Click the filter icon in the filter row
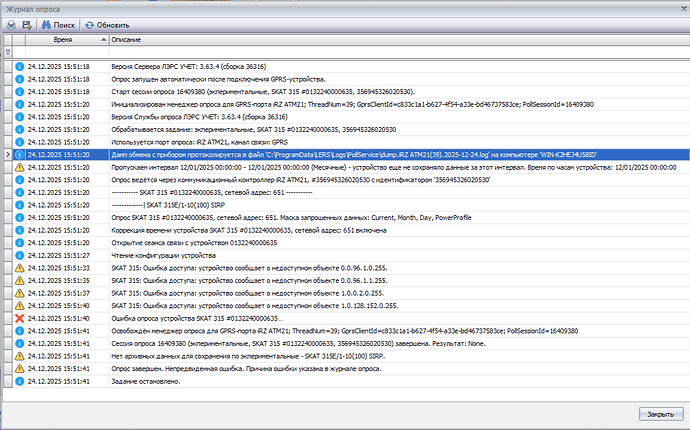This screenshot has width=690, height=430. pyautogui.click(x=8, y=52)
